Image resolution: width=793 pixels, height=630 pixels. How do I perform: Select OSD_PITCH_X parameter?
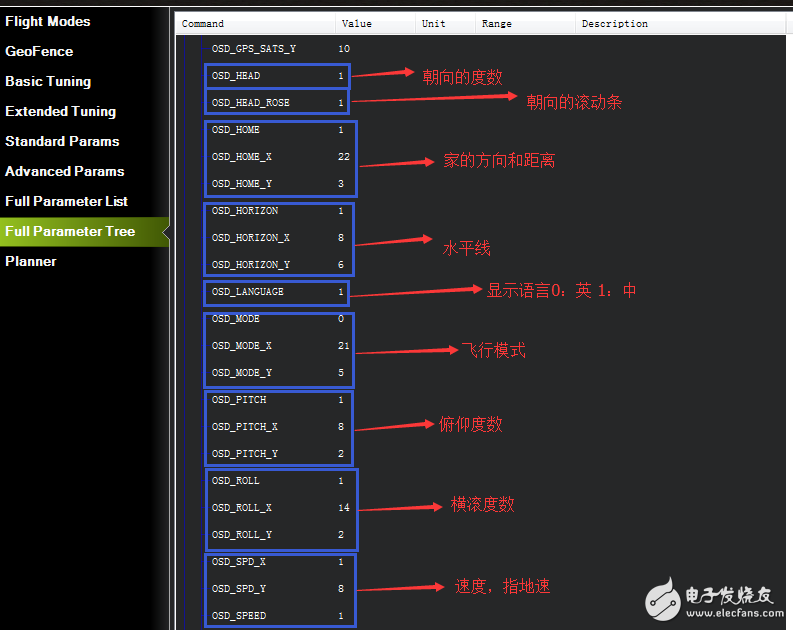(244, 427)
